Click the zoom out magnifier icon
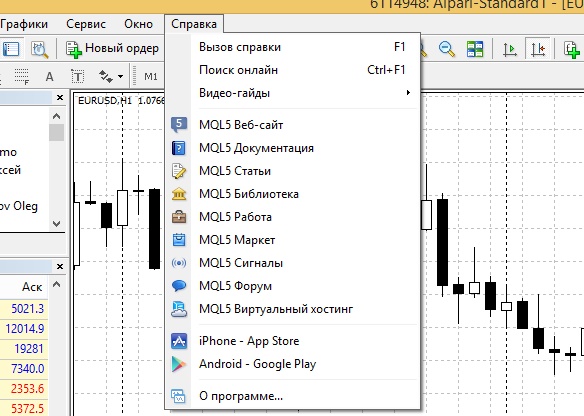Screen dimensions: 584x416 (x=447, y=49)
